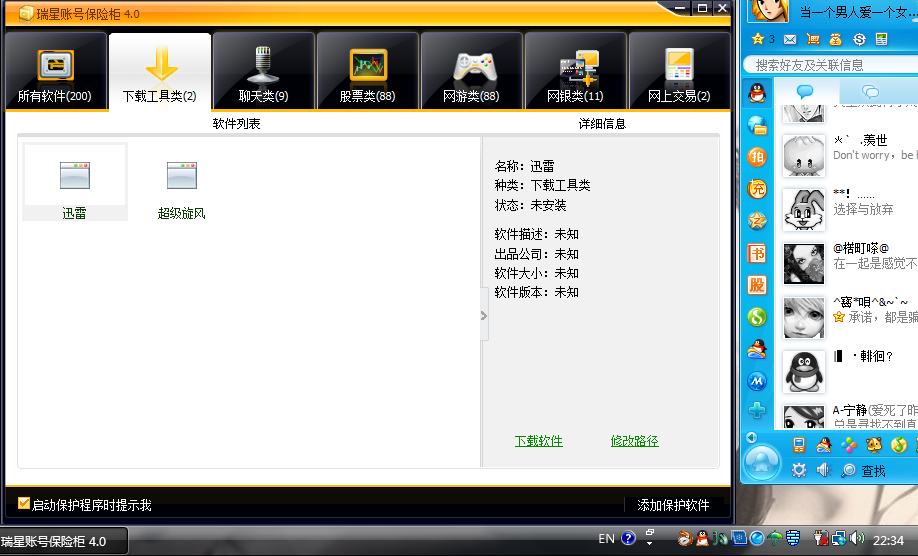
Task: Open the QQ mailbox envelope icon
Action: click(x=790, y=39)
